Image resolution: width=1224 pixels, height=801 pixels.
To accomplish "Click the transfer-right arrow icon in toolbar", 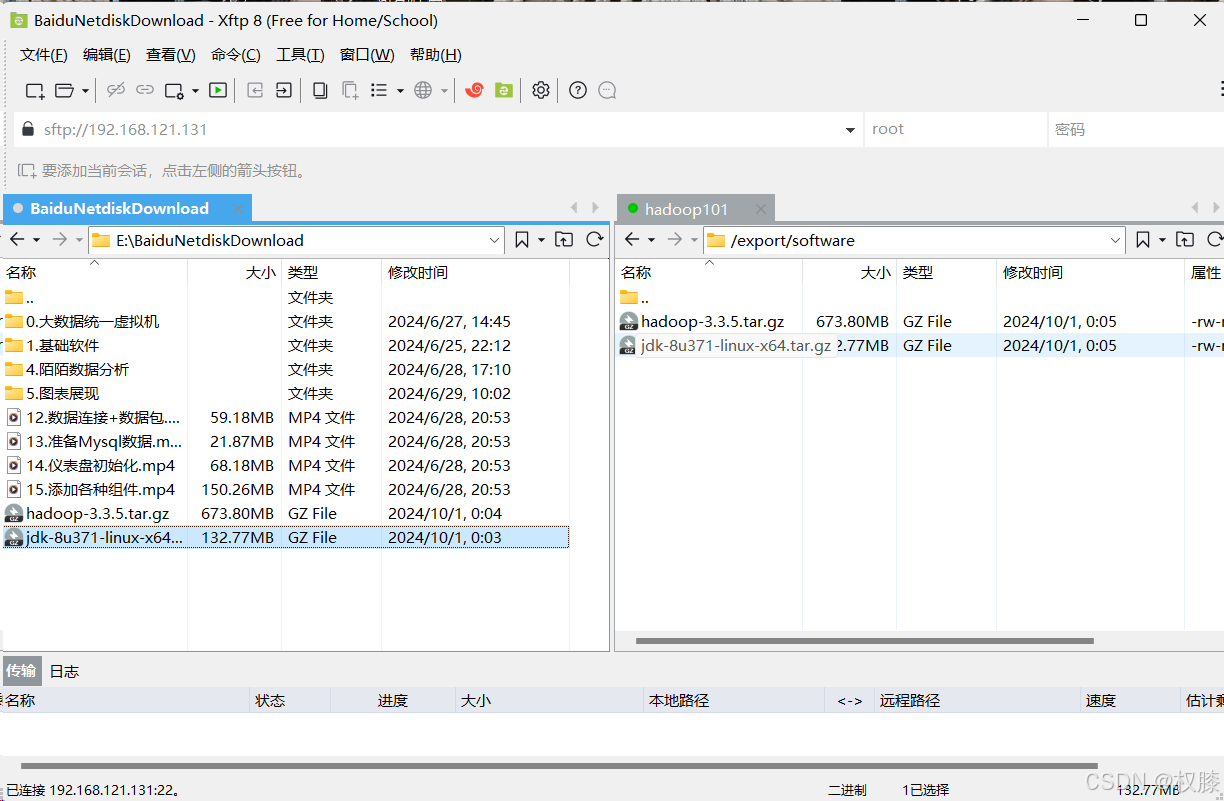I will pos(284,90).
